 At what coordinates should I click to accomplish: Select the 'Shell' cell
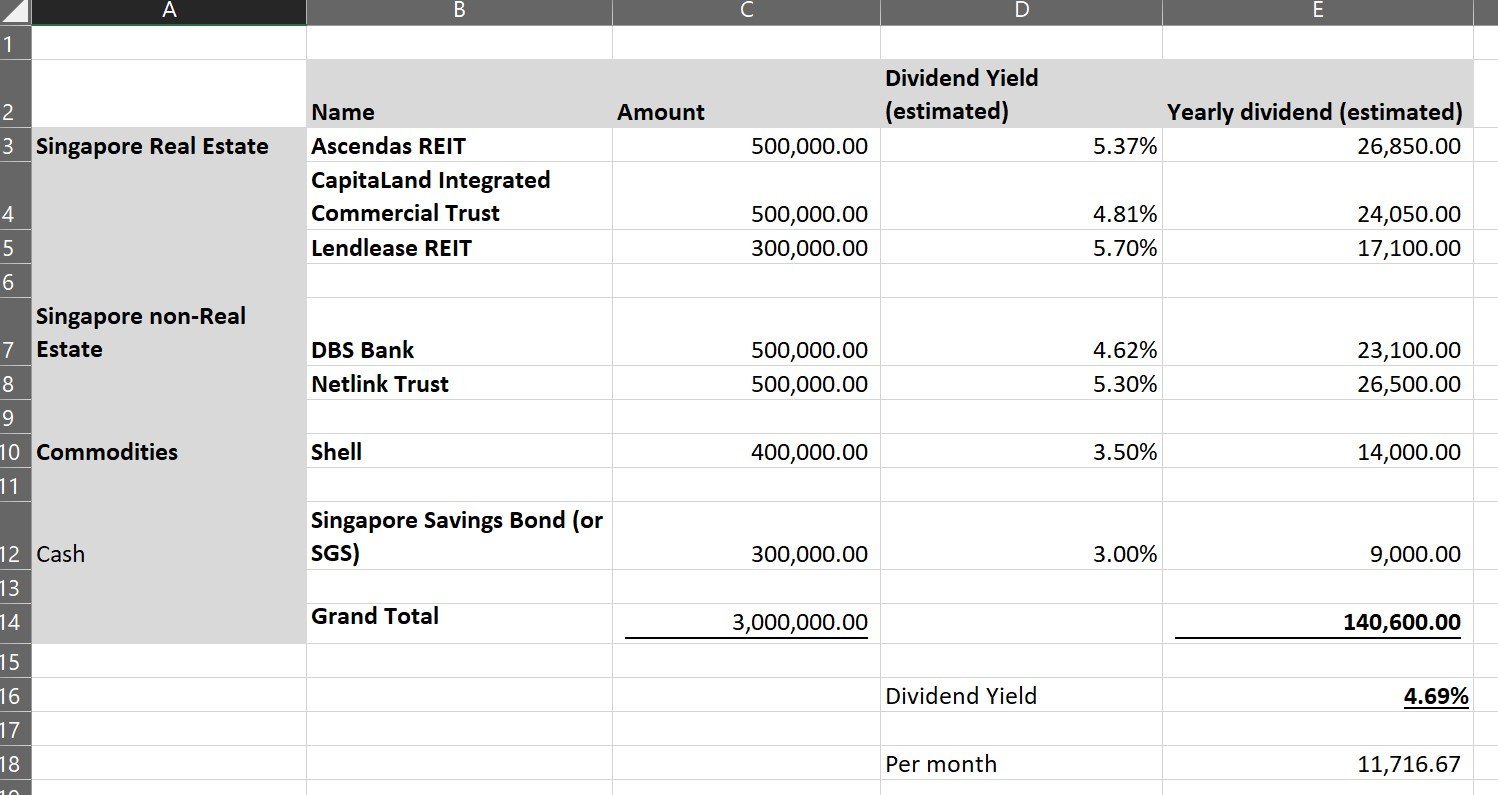(x=459, y=451)
